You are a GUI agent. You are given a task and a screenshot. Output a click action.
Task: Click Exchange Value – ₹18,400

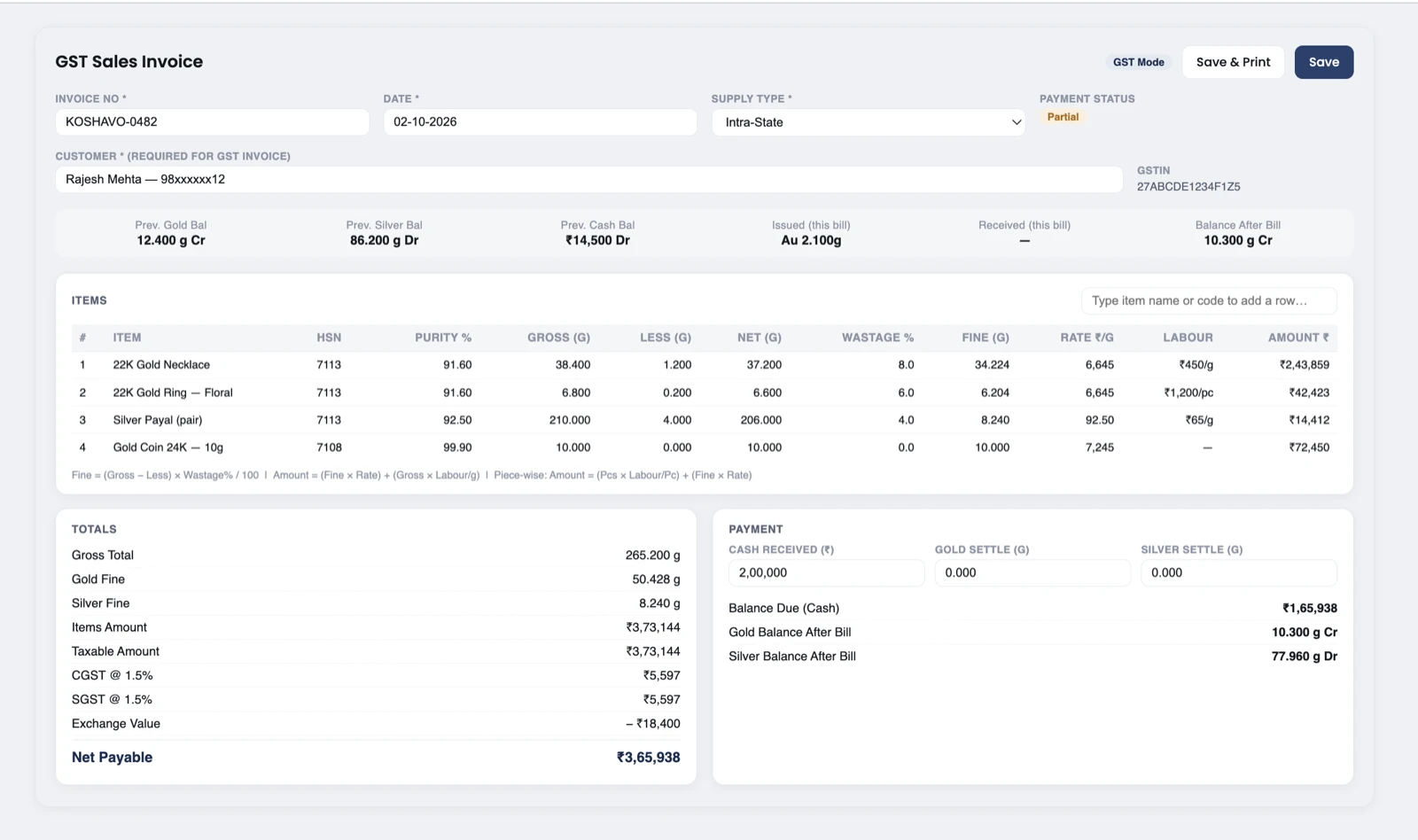point(653,724)
